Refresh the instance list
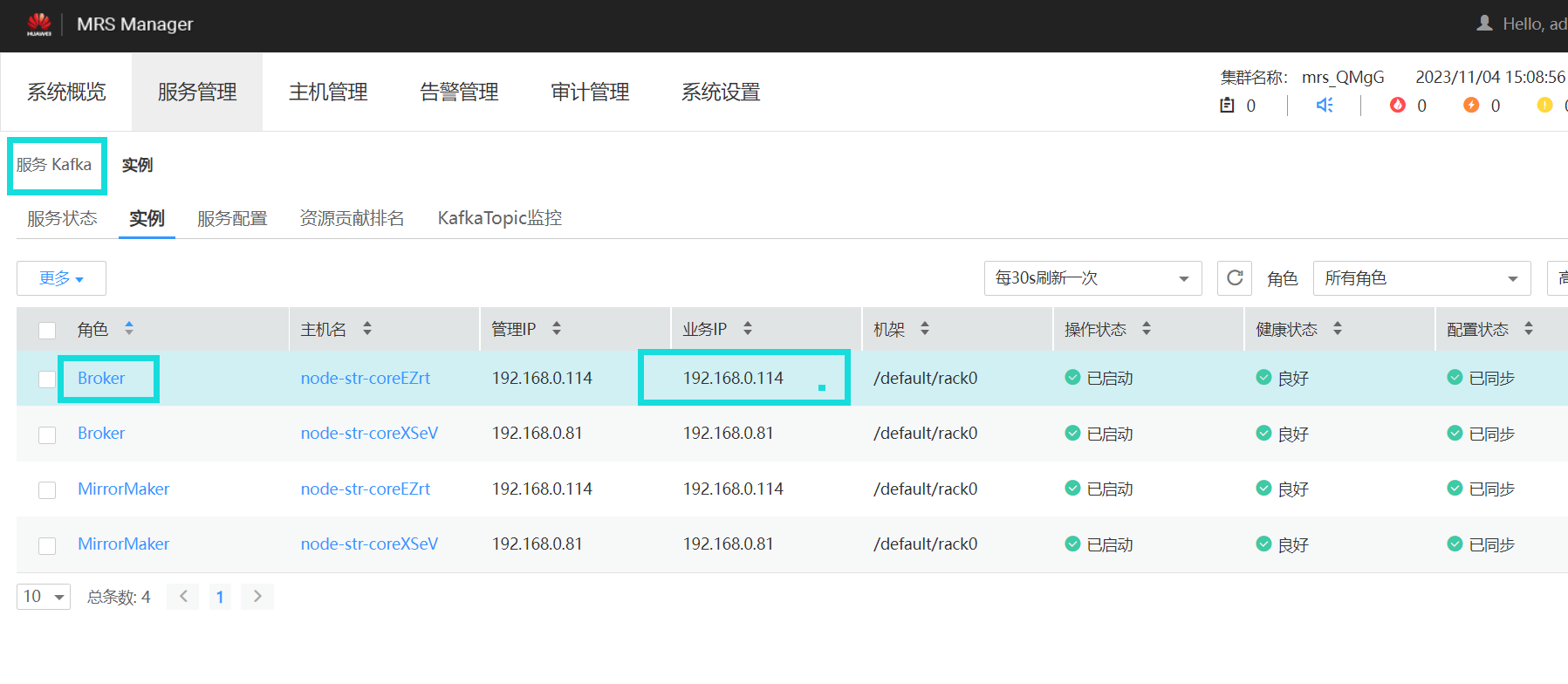The width and height of the screenshot is (1568, 684). pyautogui.click(x=1235, y=278)
